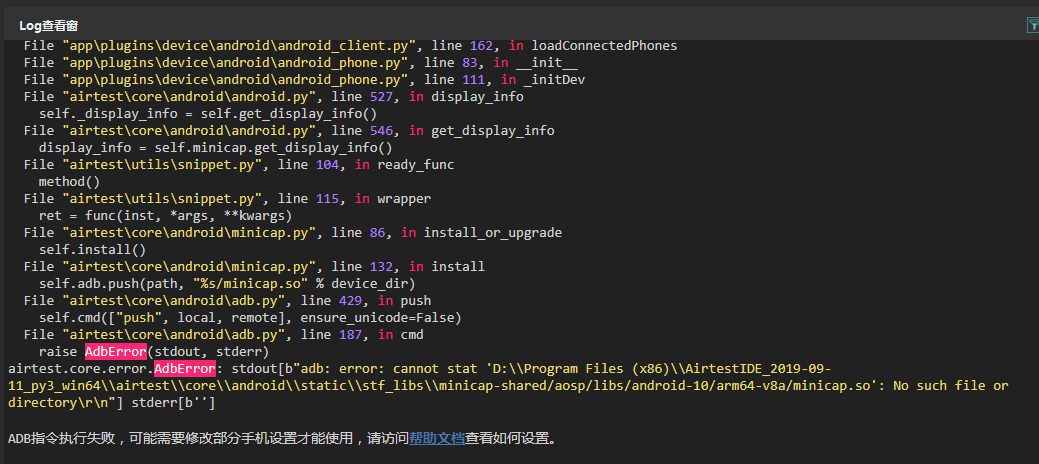Click the android.py line 546 get_display_info row
The image size is (1039, 464).
(289, 131)
